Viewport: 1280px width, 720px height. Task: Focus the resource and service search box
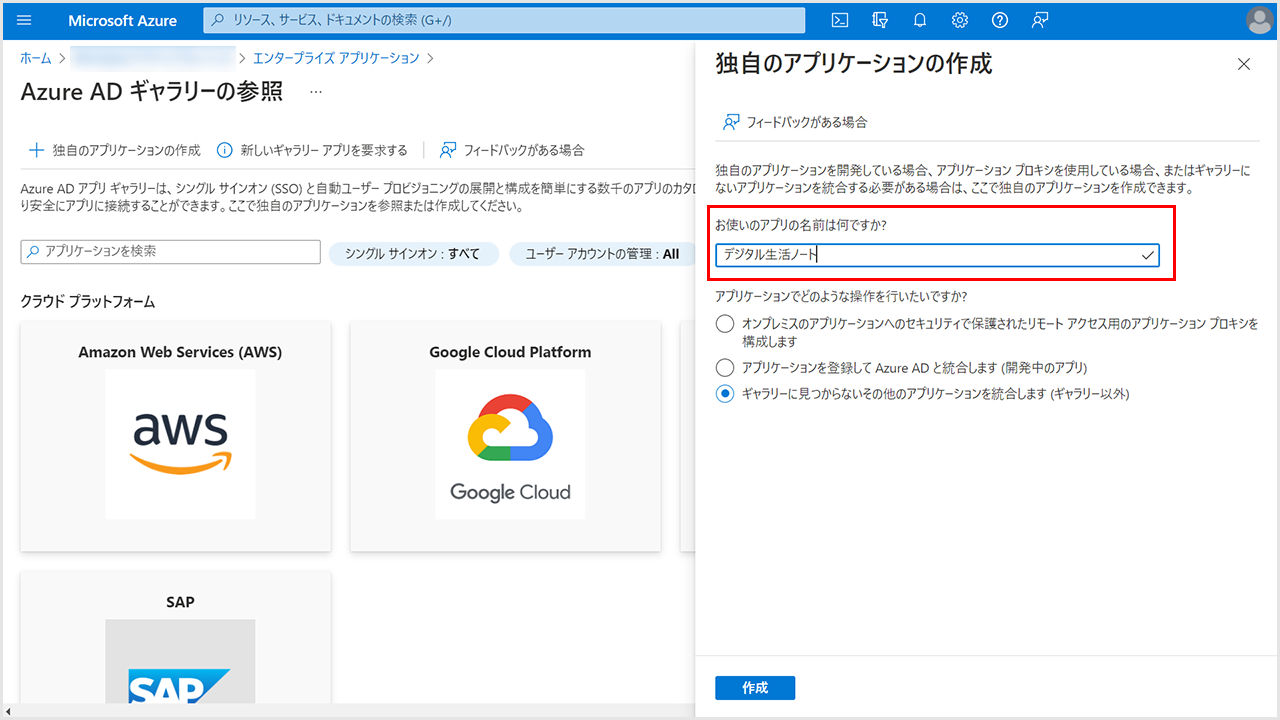tap(504, 20)
